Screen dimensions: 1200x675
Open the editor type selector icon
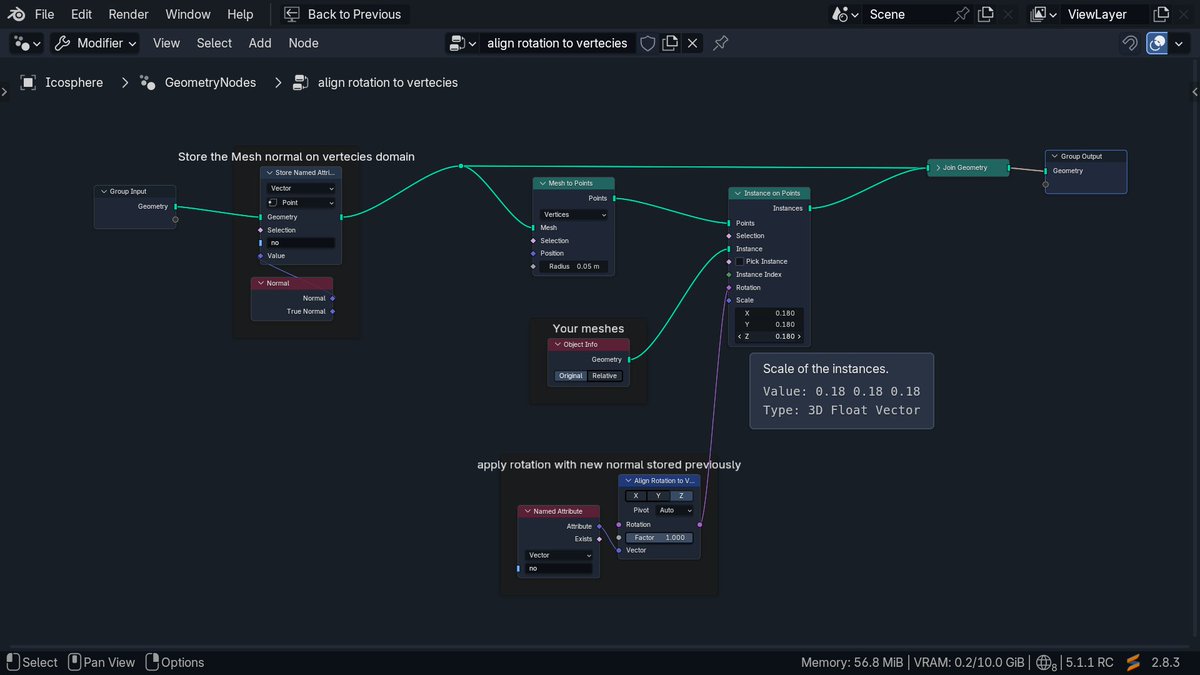coord(26,43)
